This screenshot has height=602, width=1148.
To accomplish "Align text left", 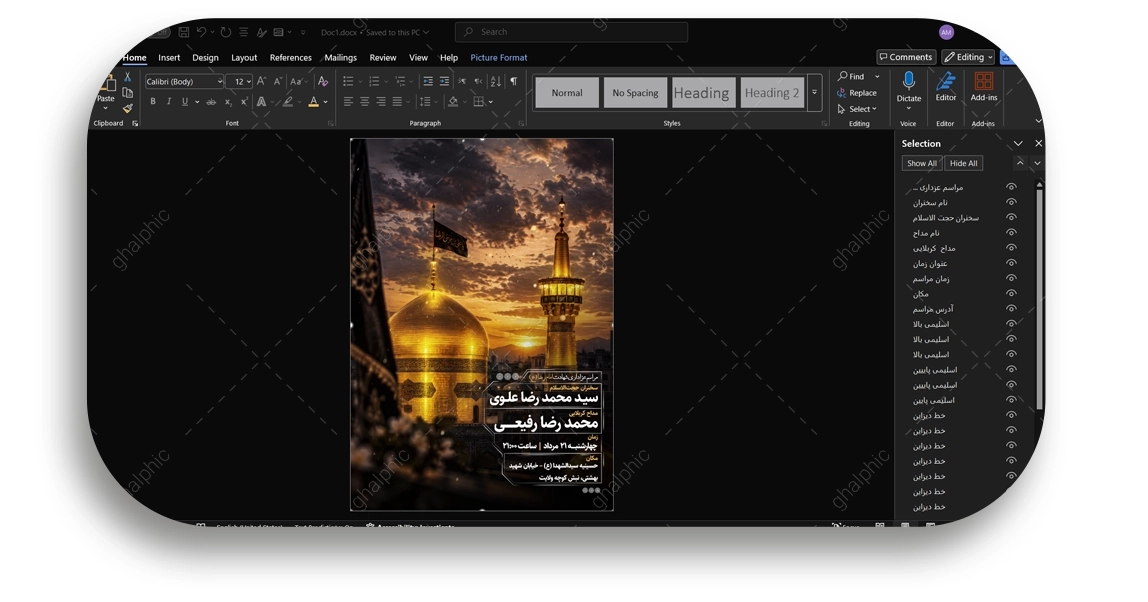I will [x=348, y=102].
